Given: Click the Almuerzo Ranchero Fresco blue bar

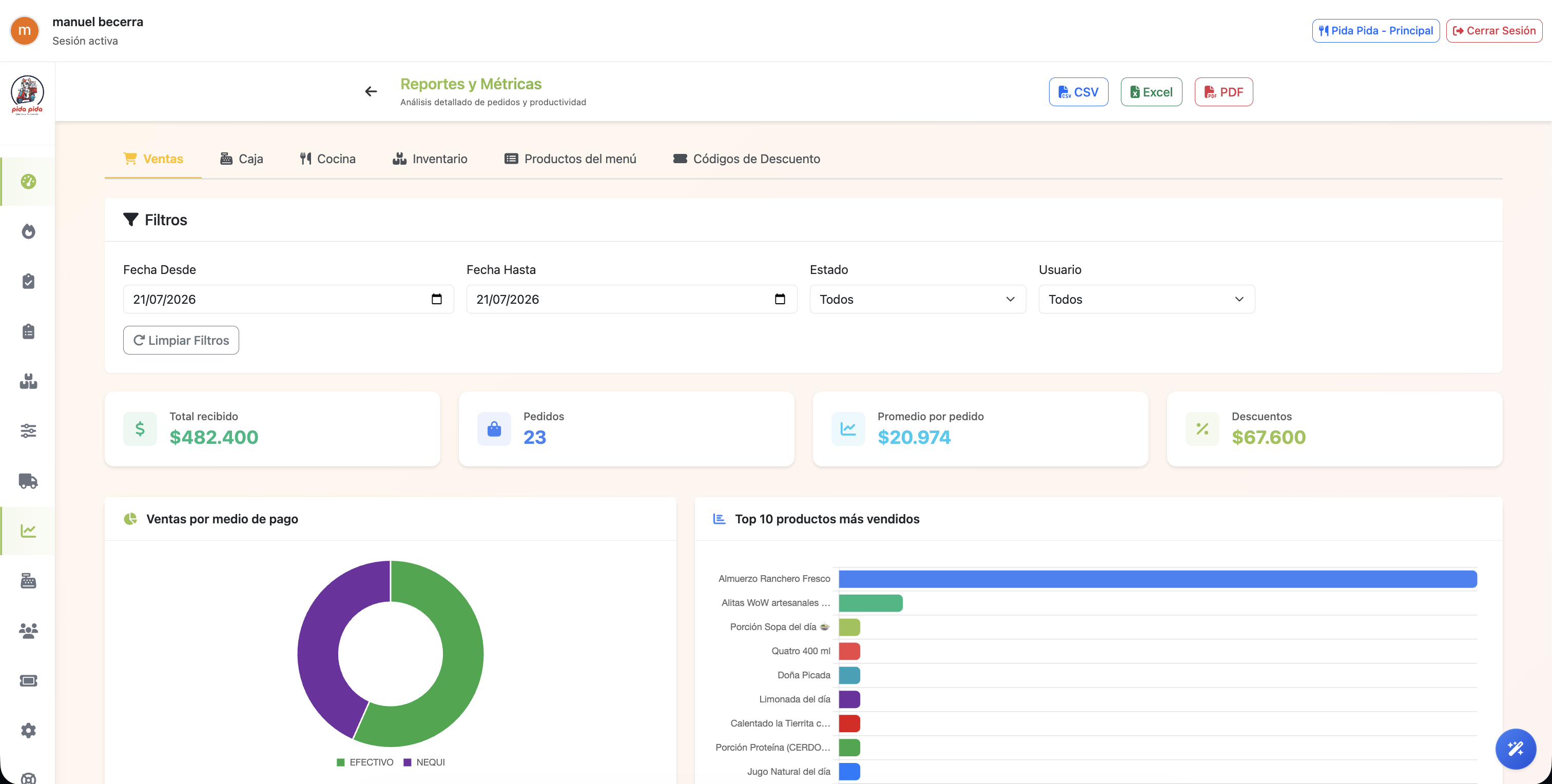Looking at the screenshot, I should [1157, 579].
